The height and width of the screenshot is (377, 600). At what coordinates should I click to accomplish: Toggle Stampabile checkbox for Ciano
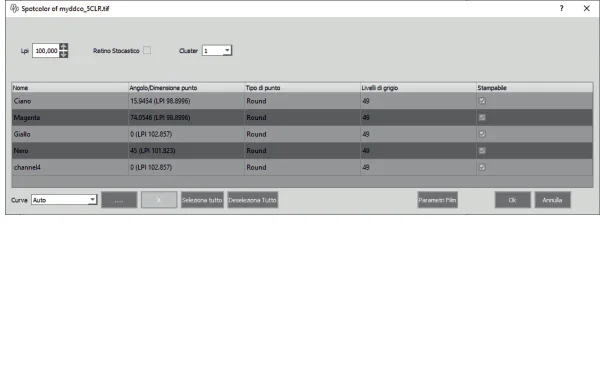[x=482, y=101]
